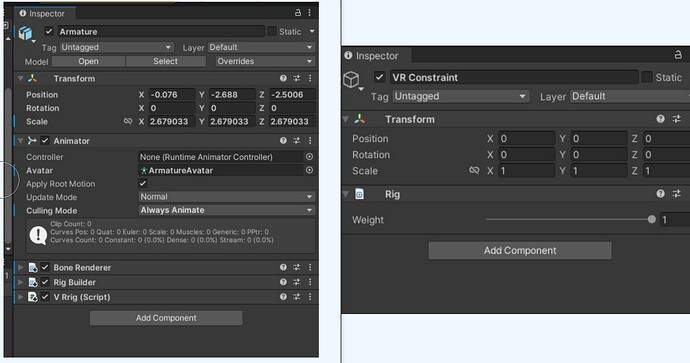
Task: Pick a Controller with object picker circle
Action: pyautogui.click(x=309, y=157)
